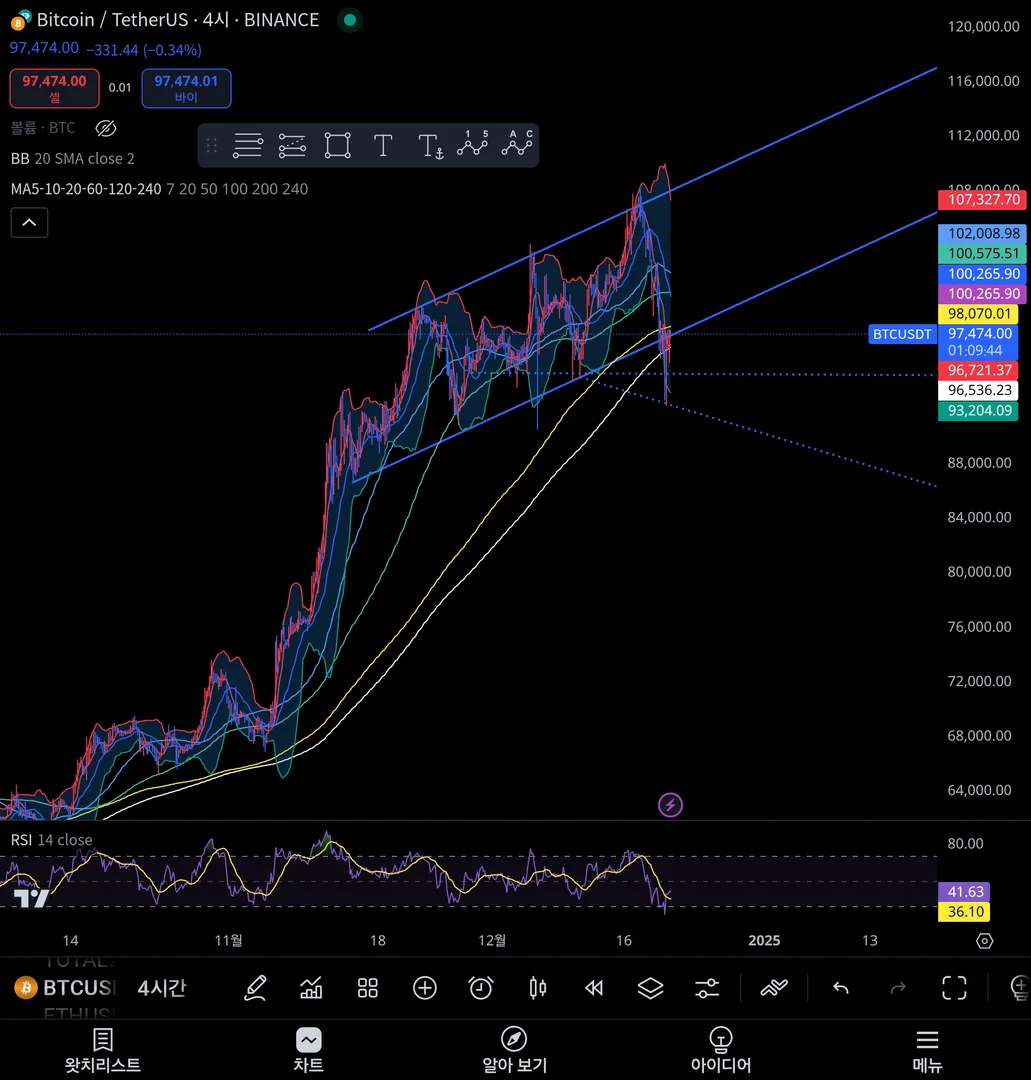Create an alert with the alarm clock icon
The width and height of the screenshot is (1031, 1080).
click(481, 988)
